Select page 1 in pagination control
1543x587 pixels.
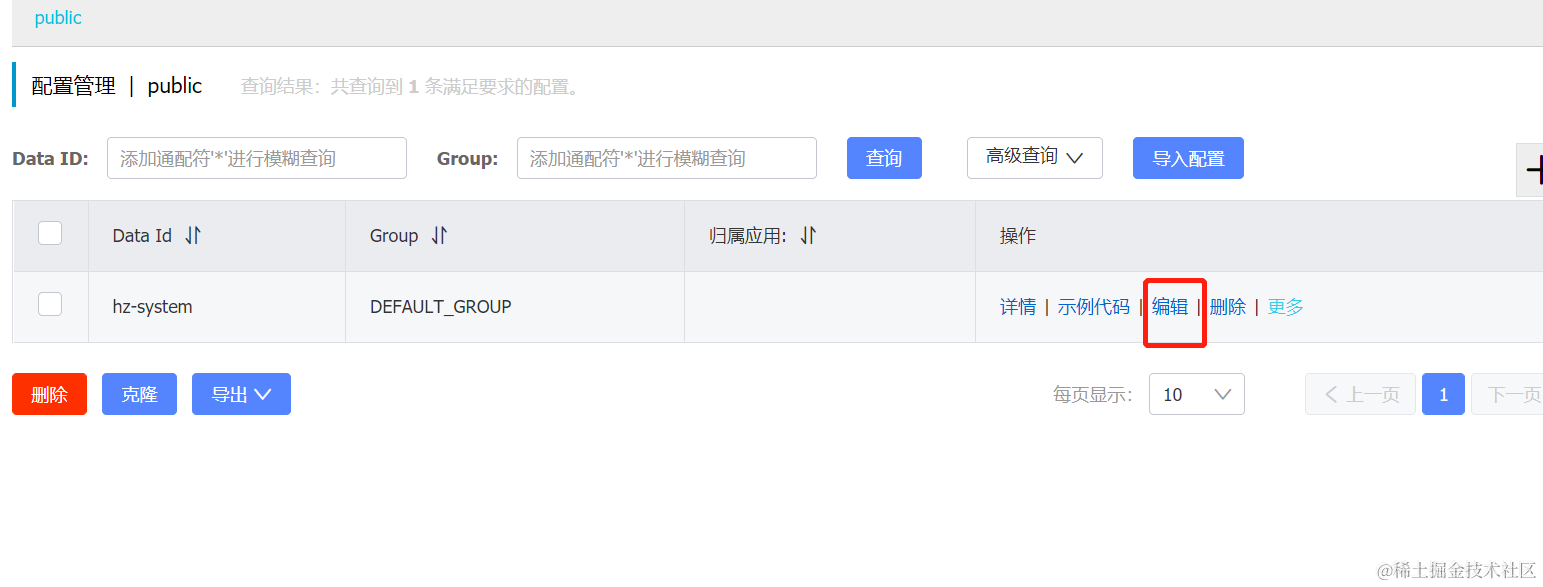(1442, 393)
